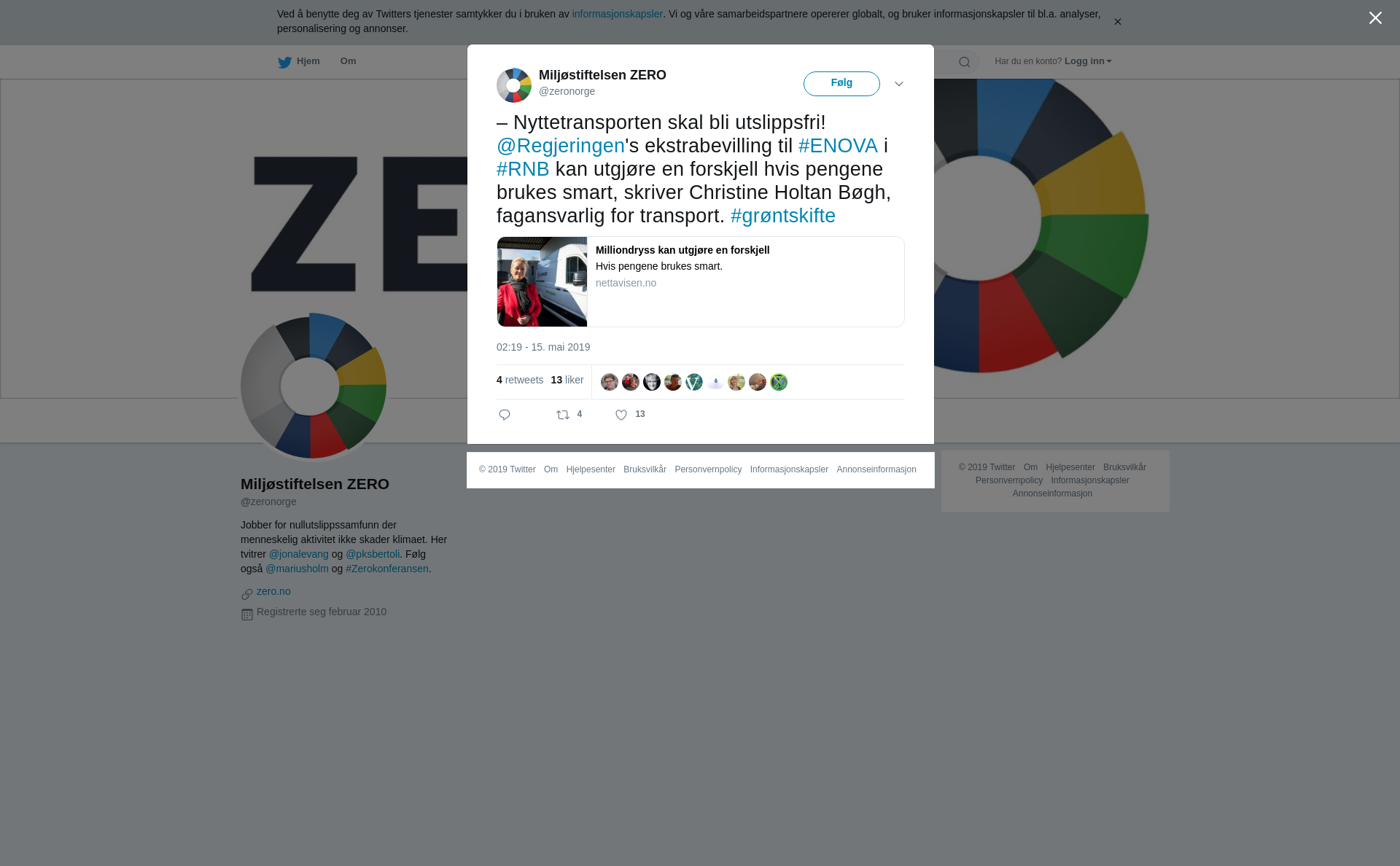The height and width of the screenshot is (866, 1400).
Task: Click the green X liker avatar
Action: [779, 382]
